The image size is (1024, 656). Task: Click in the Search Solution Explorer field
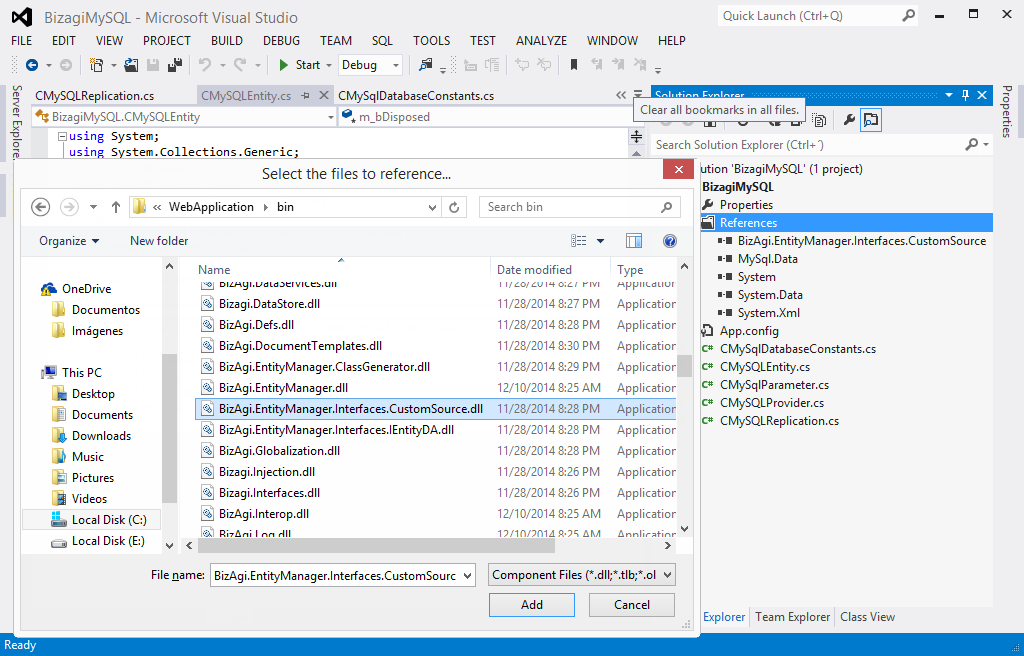810,144
